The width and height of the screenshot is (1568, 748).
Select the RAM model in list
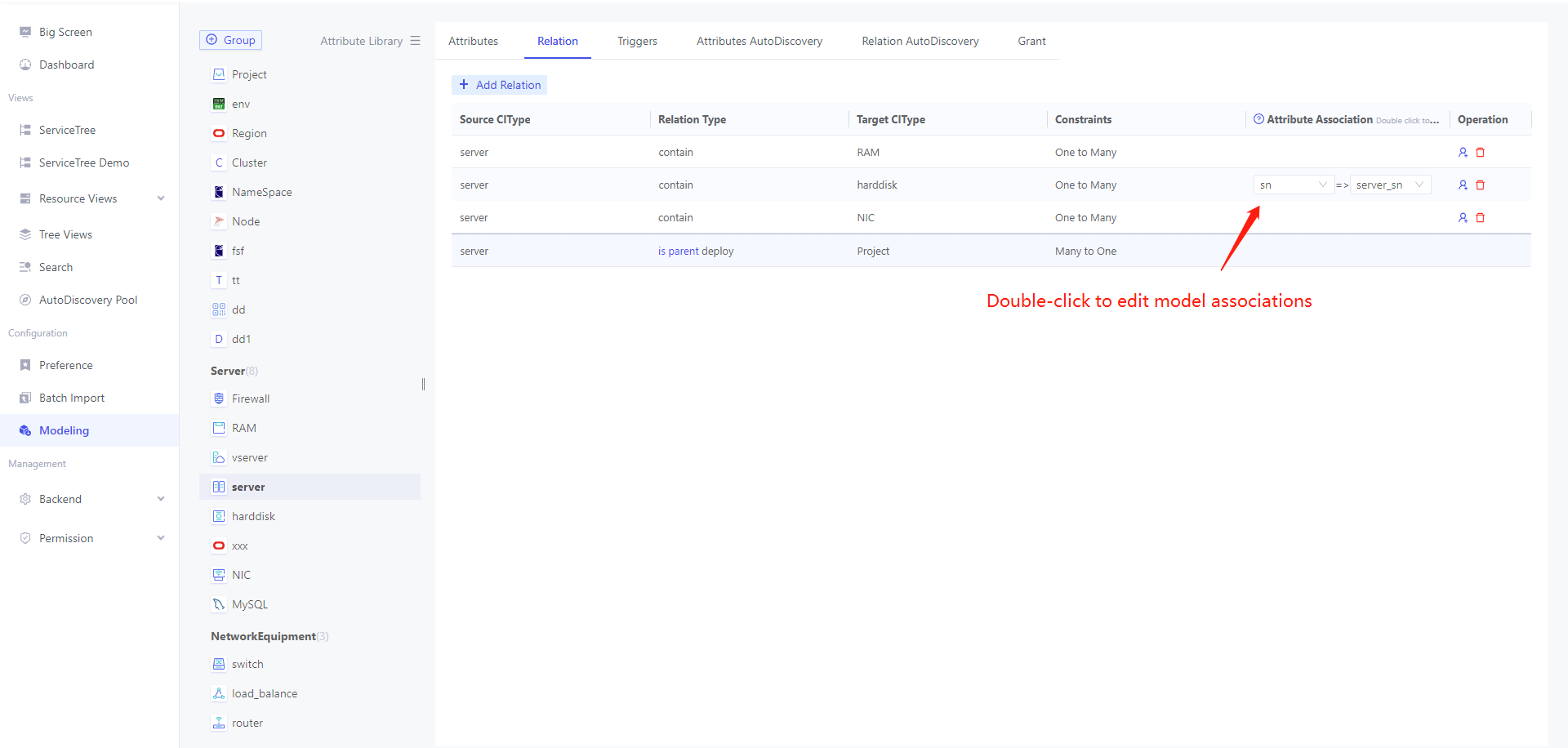click(x=310, y=428)
